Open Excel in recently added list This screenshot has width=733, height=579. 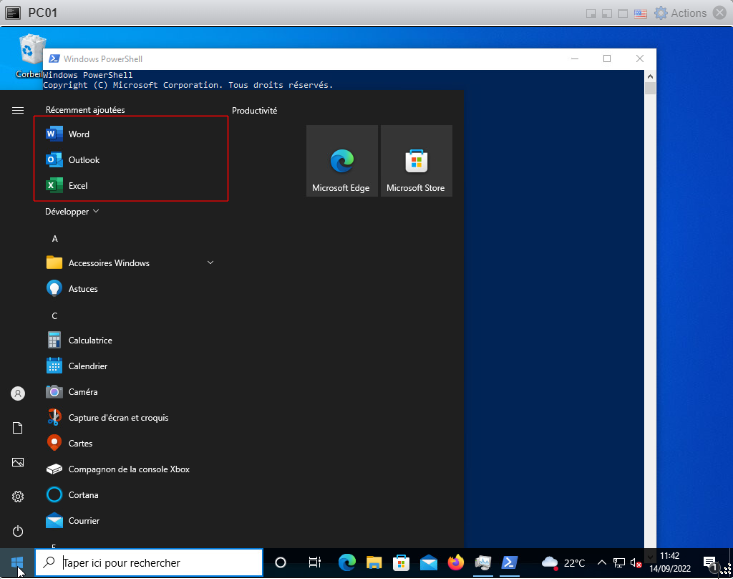pyautogui.click(x=78, y=186)
